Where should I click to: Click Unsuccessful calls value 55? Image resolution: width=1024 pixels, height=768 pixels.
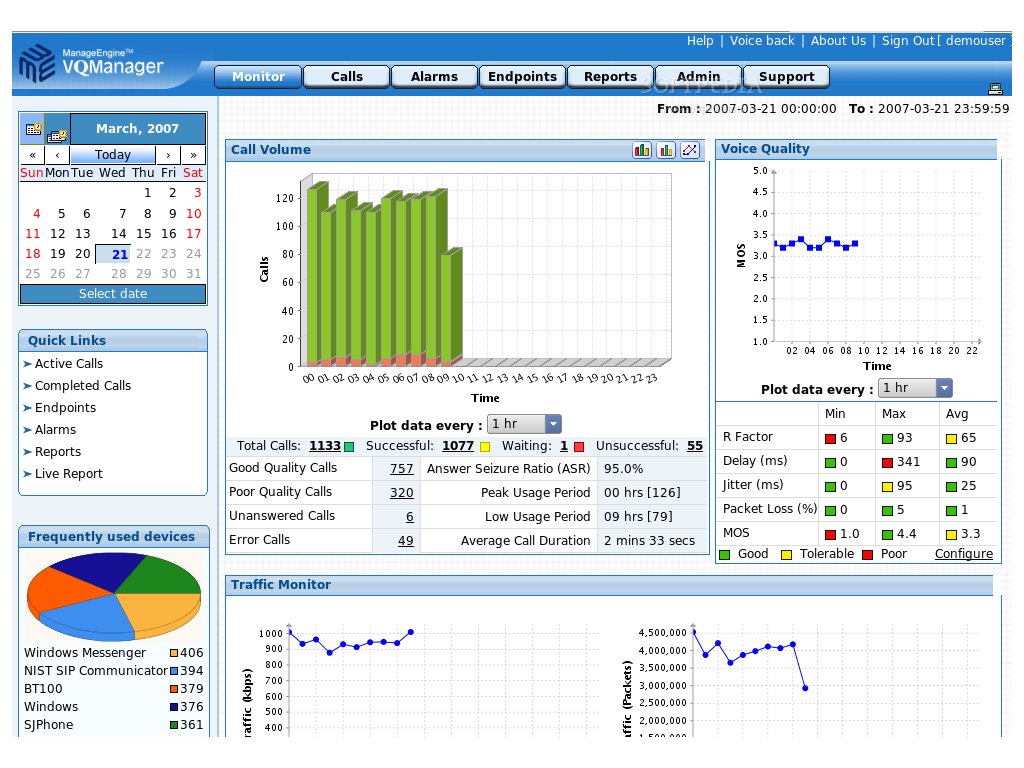pyautogui.click(x=695, y=446)
